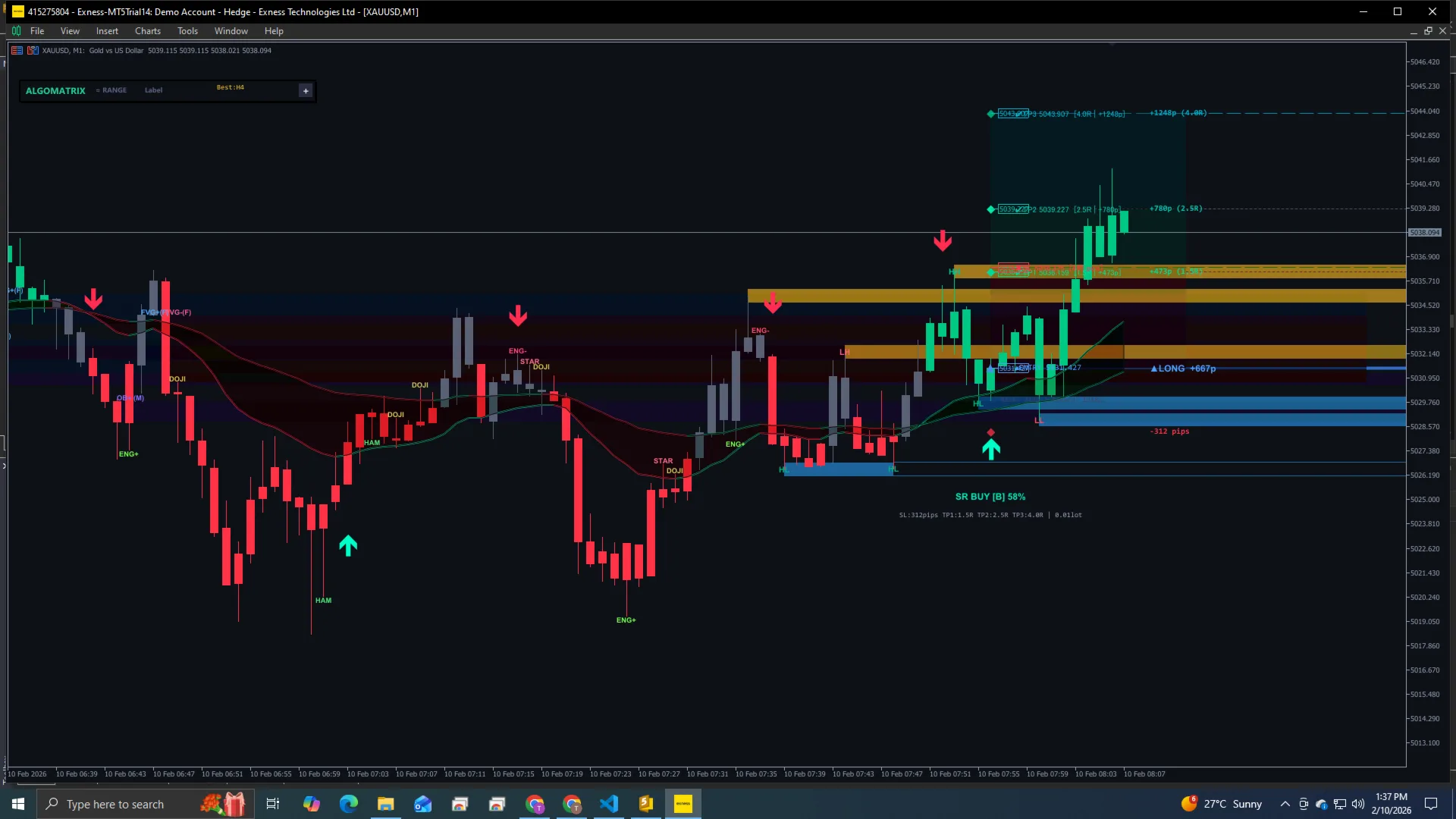1456x819 pixels.
Task: Click the SR BUY [B] 58% signal label
Action: [x=990, y=497]
